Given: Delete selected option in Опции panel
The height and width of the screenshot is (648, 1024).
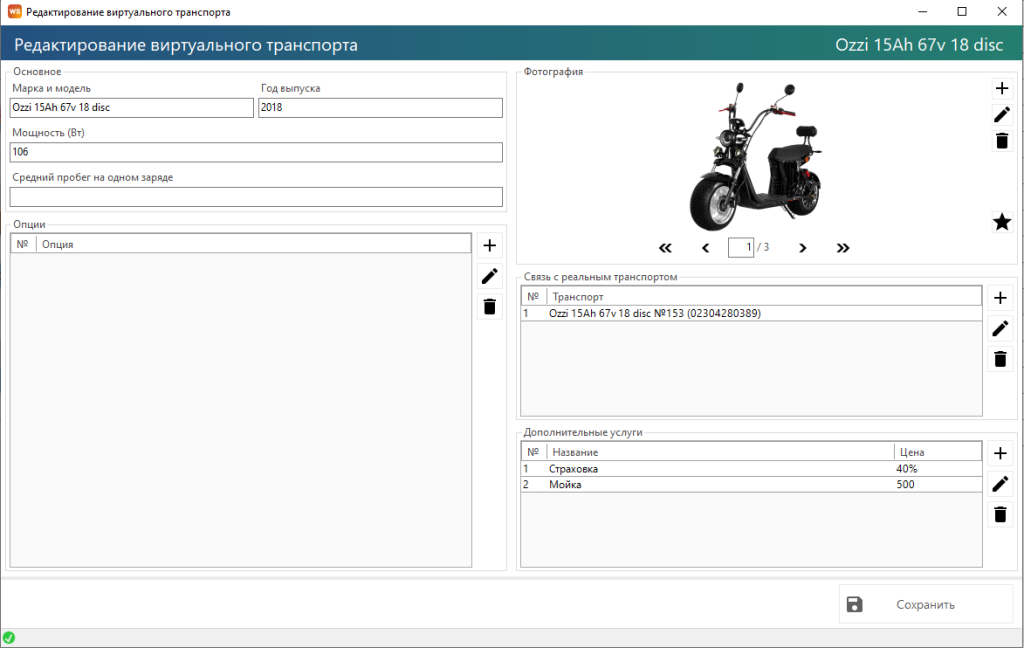Looking at the screenshot, I should [489, 307].
